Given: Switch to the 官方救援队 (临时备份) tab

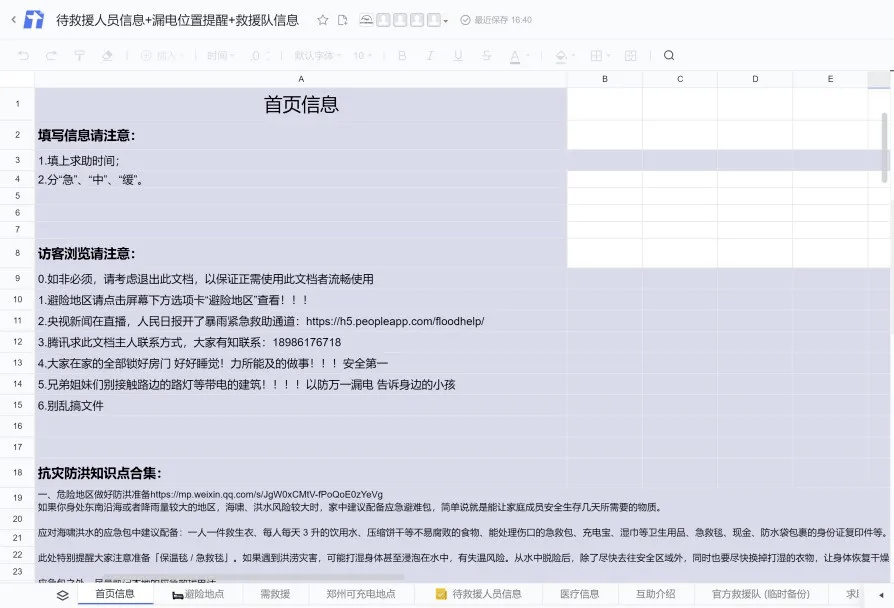Looking at the screenshot, I should (761, 594).
